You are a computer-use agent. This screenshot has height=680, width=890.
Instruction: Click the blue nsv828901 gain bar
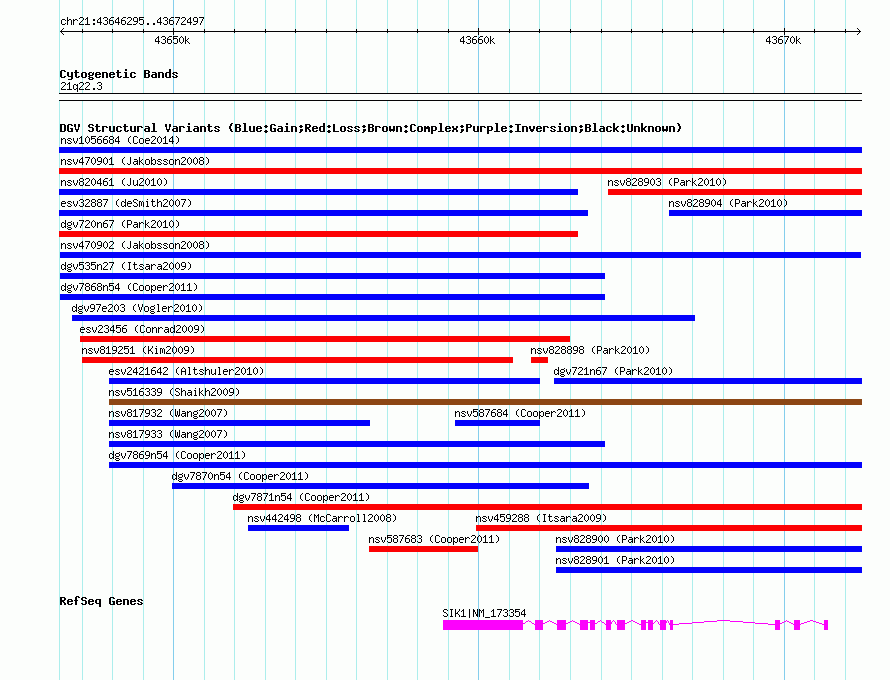tap(709, 570)
